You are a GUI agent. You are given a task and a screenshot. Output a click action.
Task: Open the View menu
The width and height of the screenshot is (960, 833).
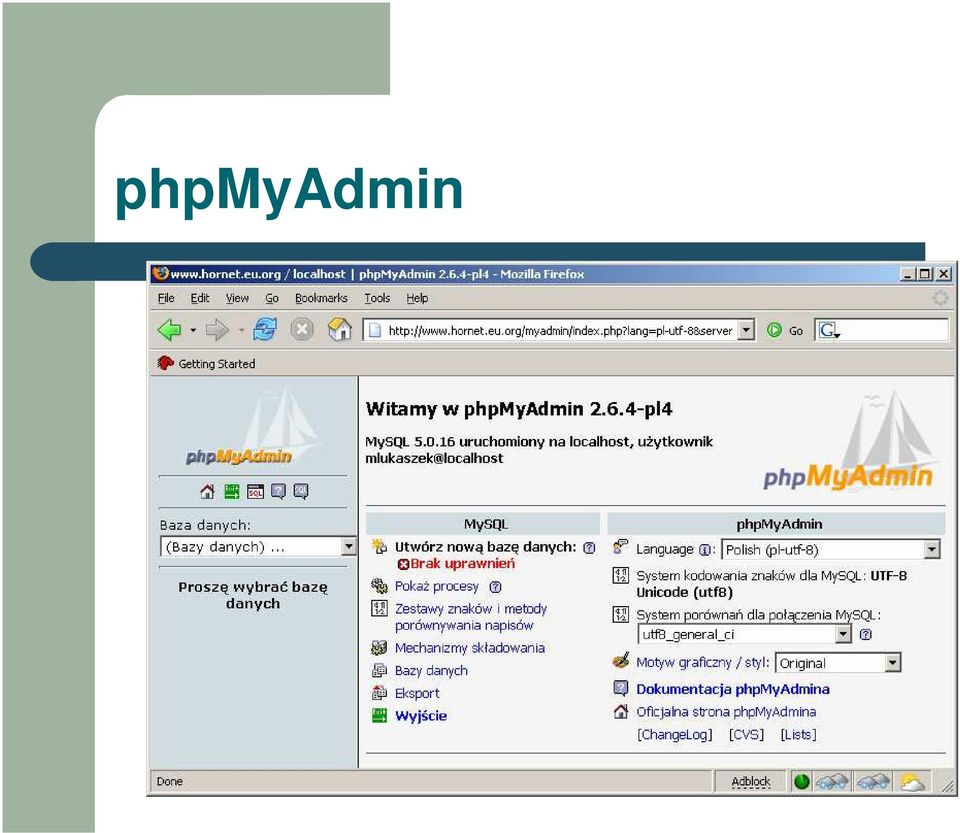(x=237, y=298)
